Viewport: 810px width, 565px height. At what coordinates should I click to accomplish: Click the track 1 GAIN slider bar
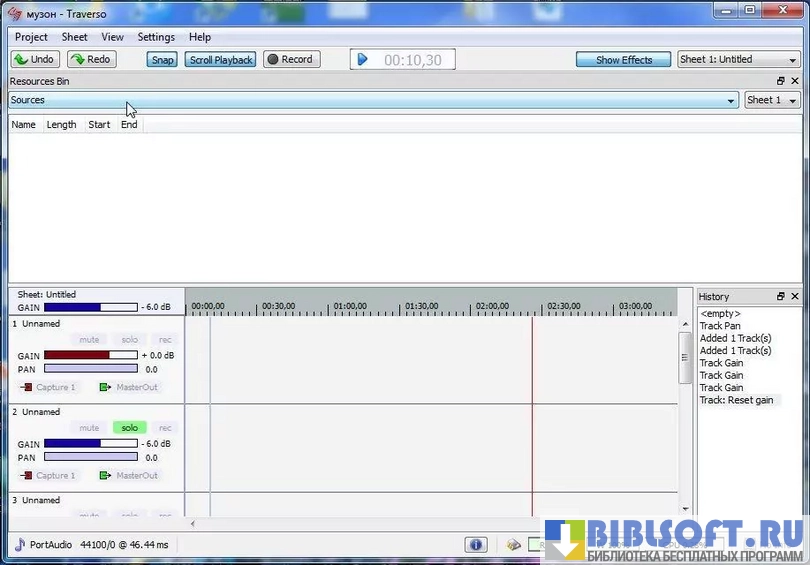[90, 355]
